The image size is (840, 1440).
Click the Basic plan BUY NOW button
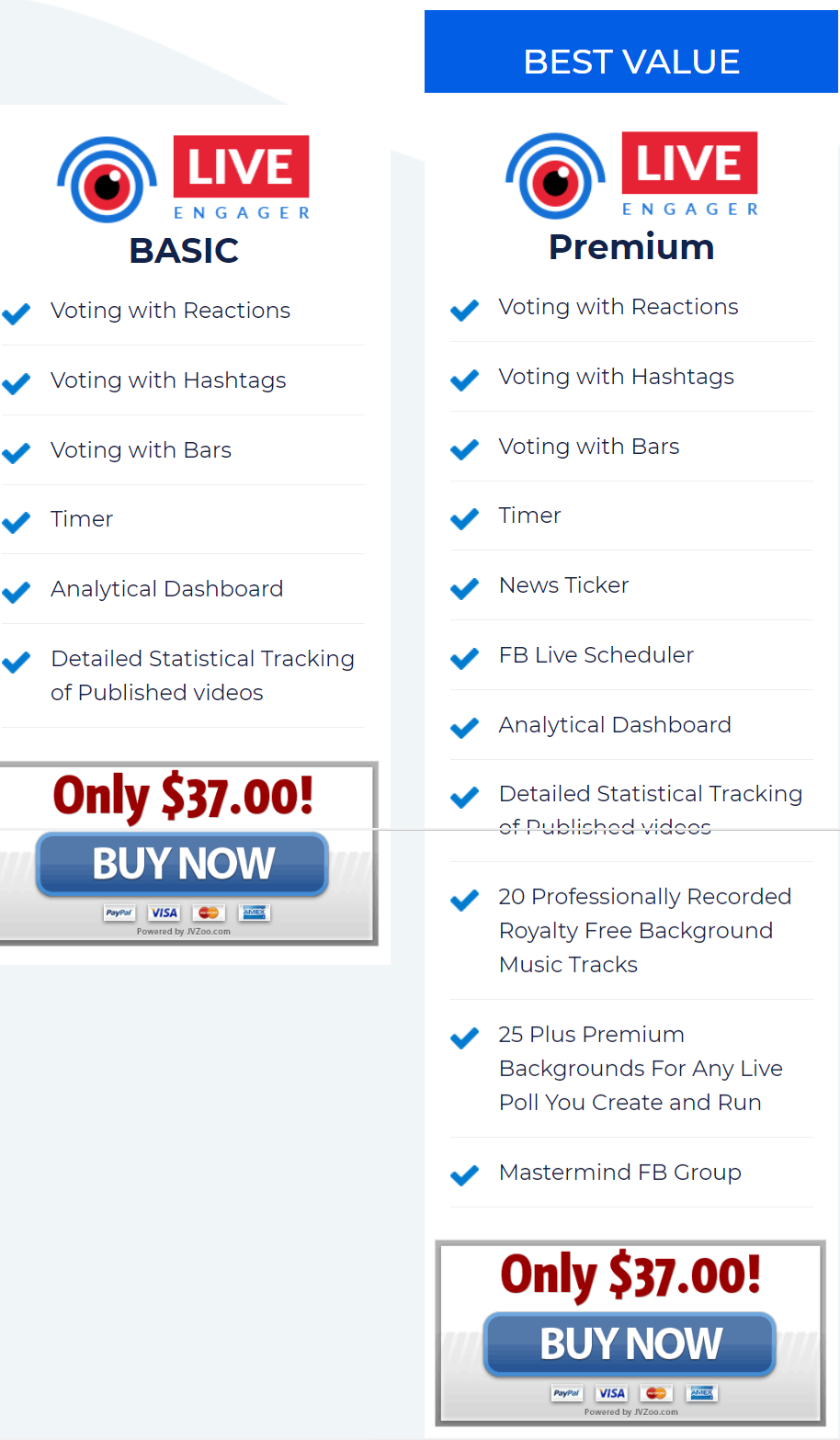(182, 864)
